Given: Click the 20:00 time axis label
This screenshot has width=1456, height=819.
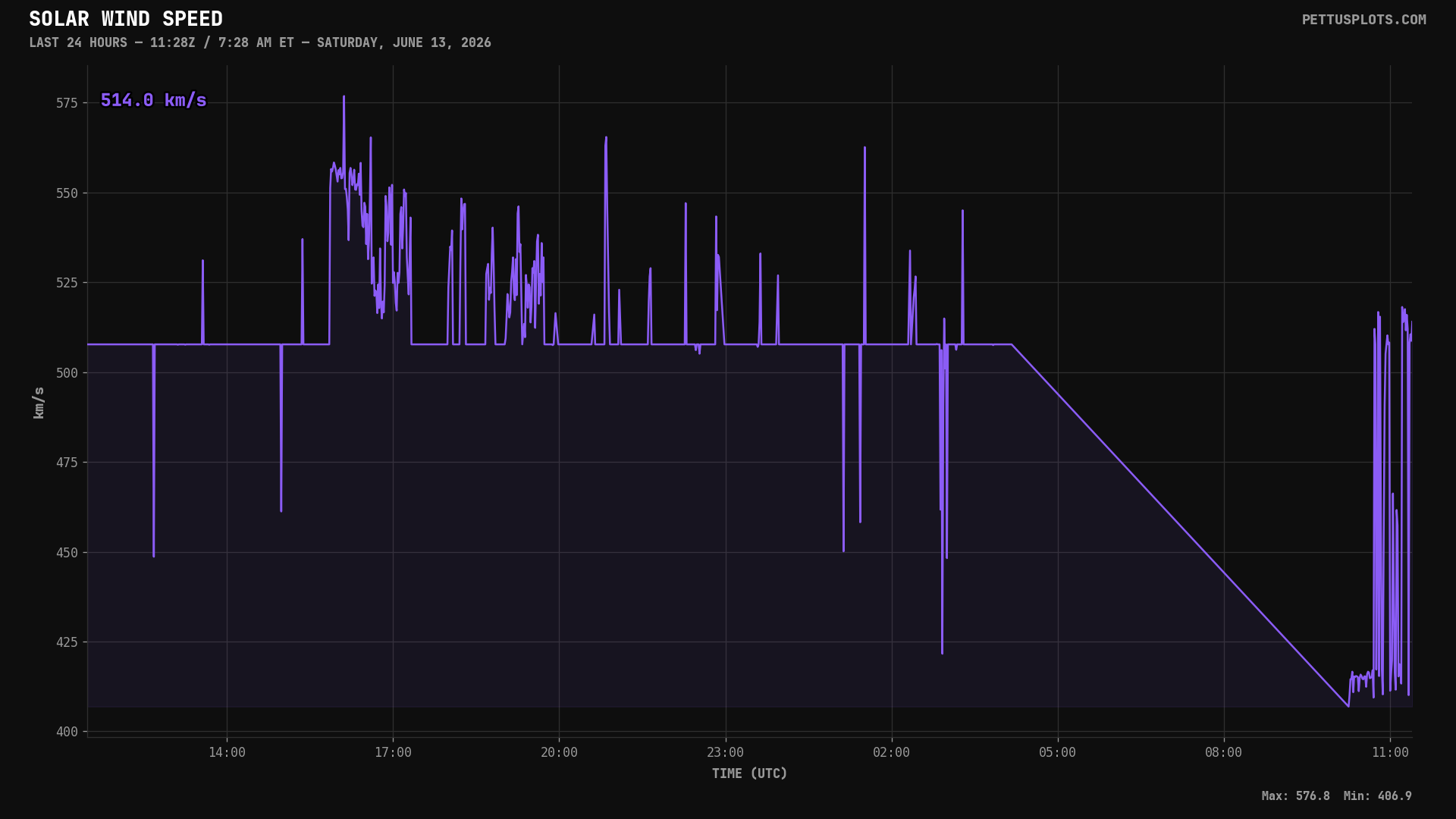Looking at the screenshot, I should click(559, 752).
